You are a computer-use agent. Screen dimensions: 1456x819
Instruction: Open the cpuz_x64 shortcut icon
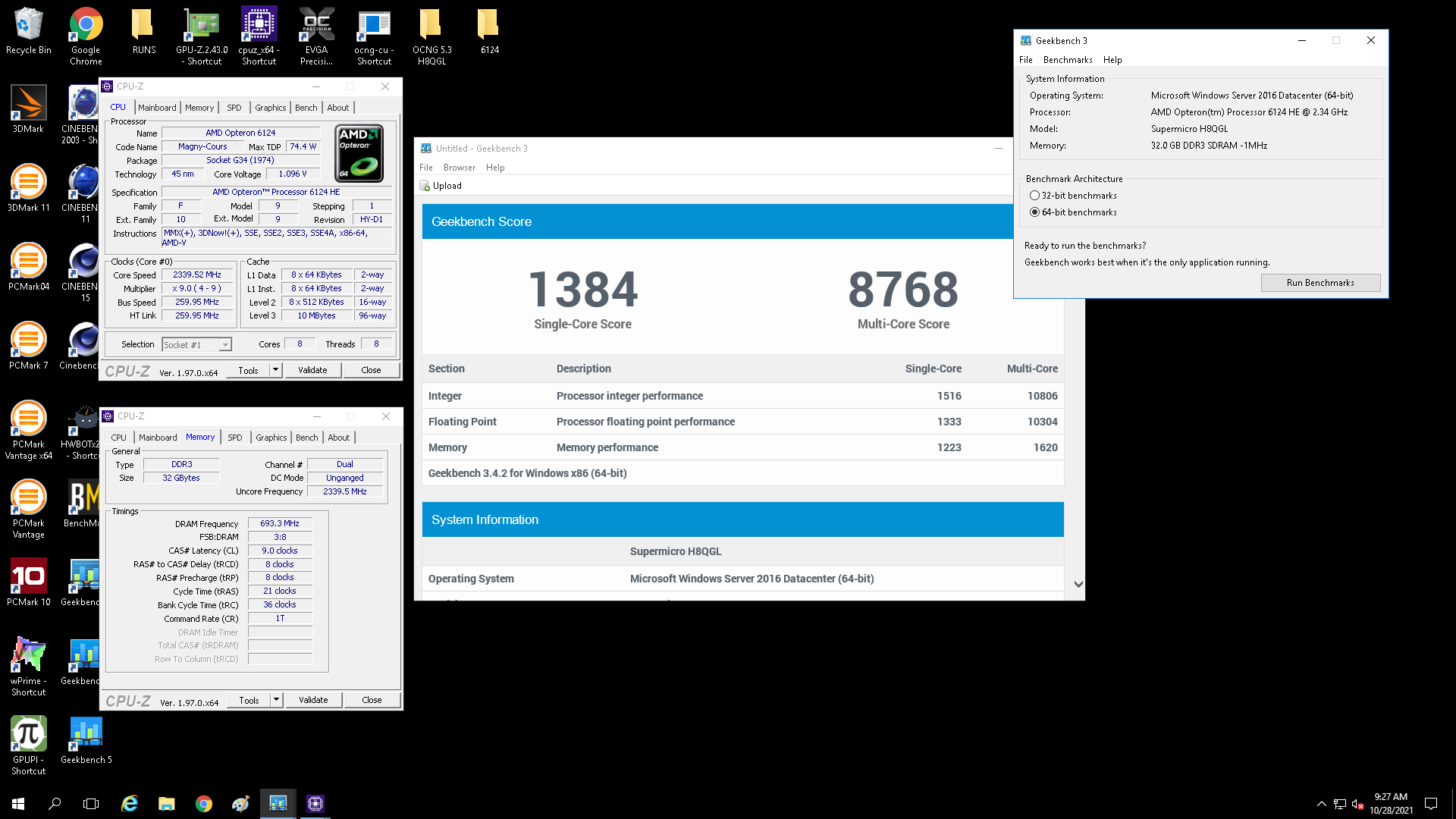[x=259, y=36]
